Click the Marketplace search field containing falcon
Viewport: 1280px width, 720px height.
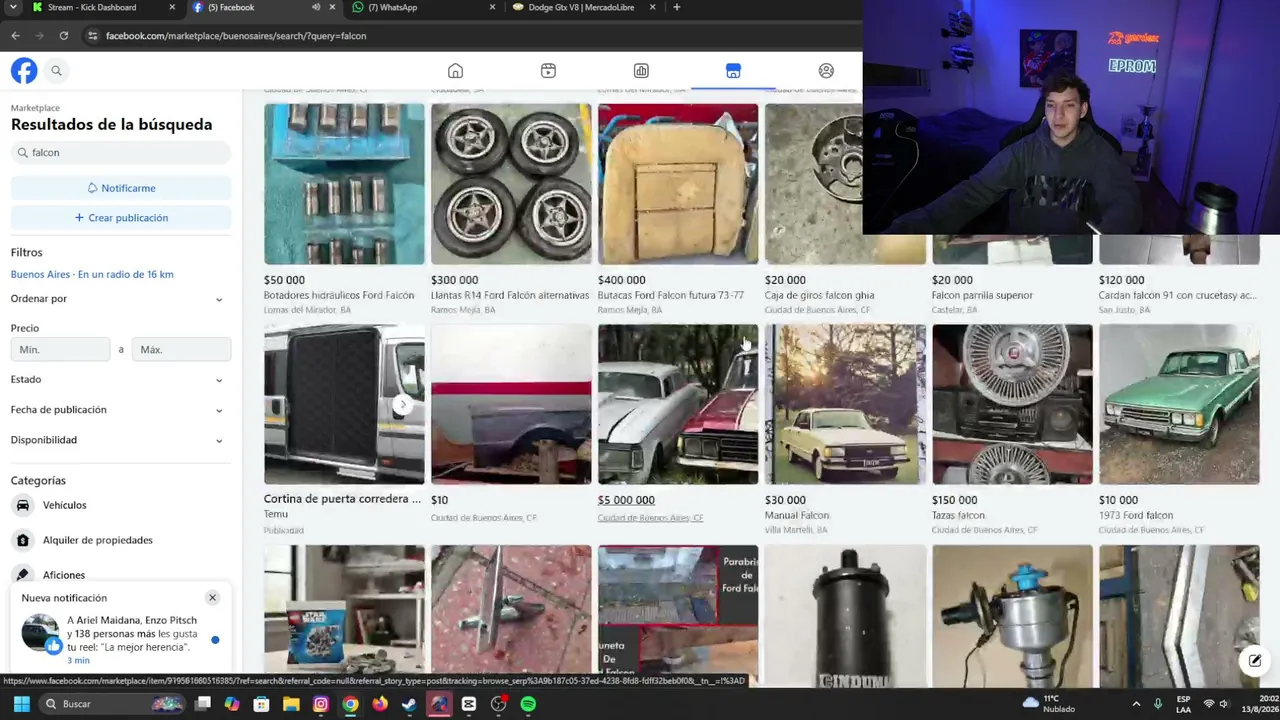(121, 153)
